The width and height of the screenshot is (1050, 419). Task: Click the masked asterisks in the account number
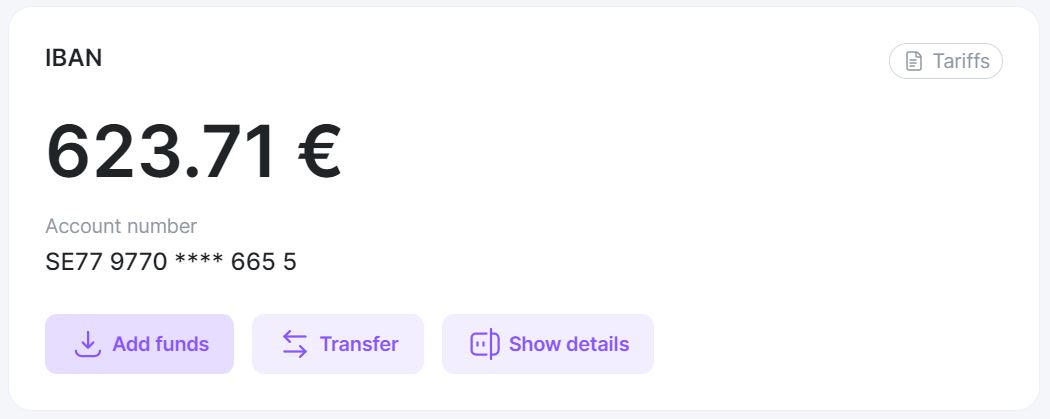[199, 260]
